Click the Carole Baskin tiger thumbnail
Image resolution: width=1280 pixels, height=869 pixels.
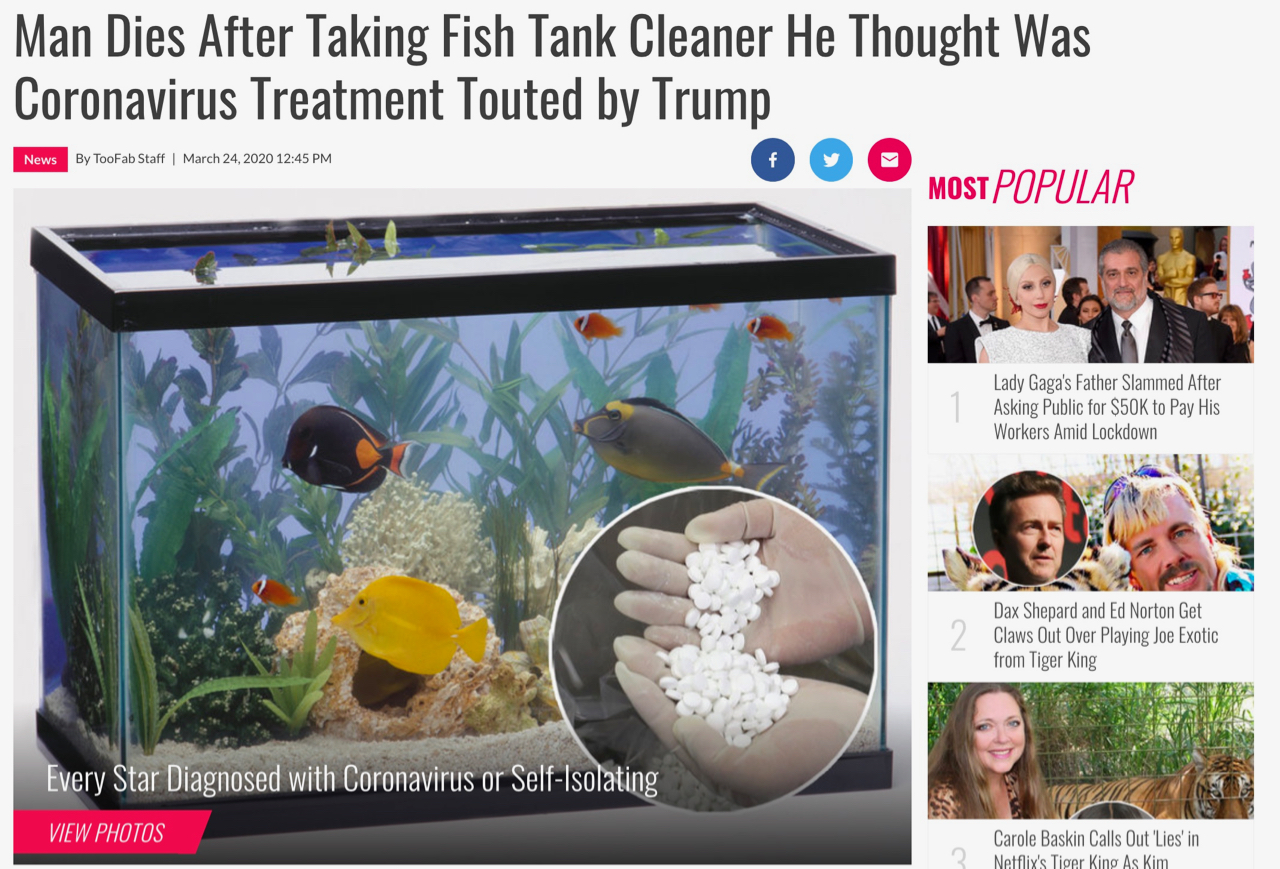pos(1090,751)
